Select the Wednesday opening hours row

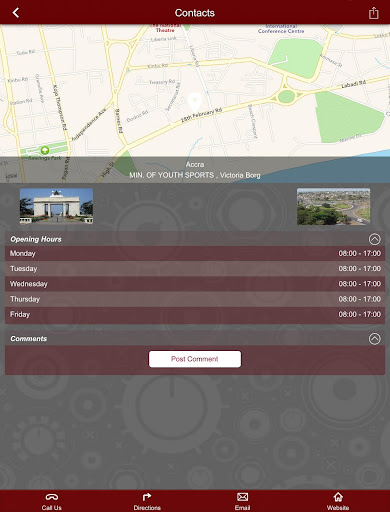195,284
